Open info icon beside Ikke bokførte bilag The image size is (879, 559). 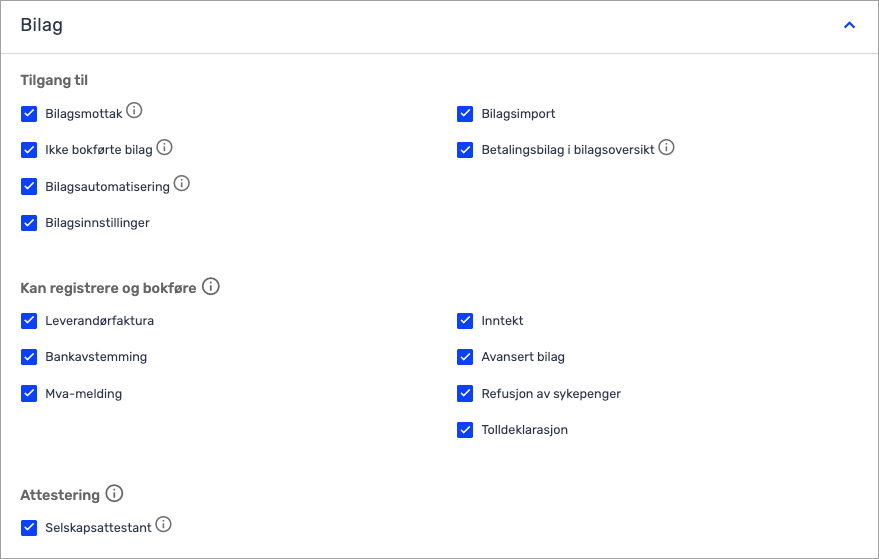tap(164, 147)
